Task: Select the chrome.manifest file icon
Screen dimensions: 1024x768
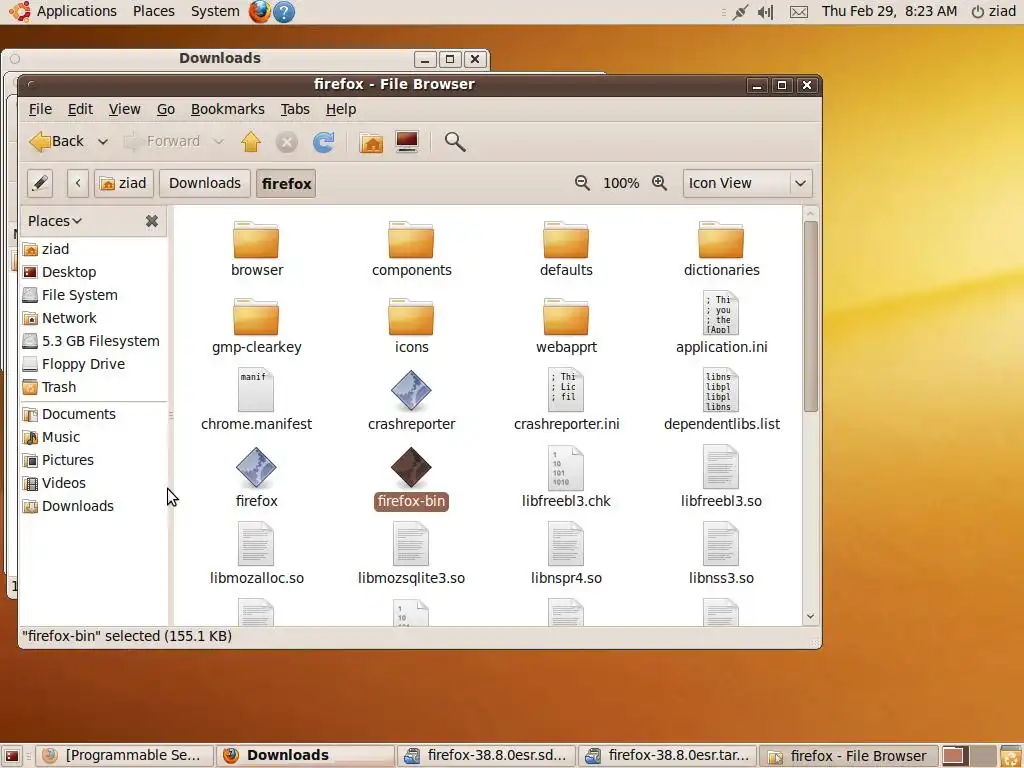Action: pyautogui.click(x=256, y=391)
